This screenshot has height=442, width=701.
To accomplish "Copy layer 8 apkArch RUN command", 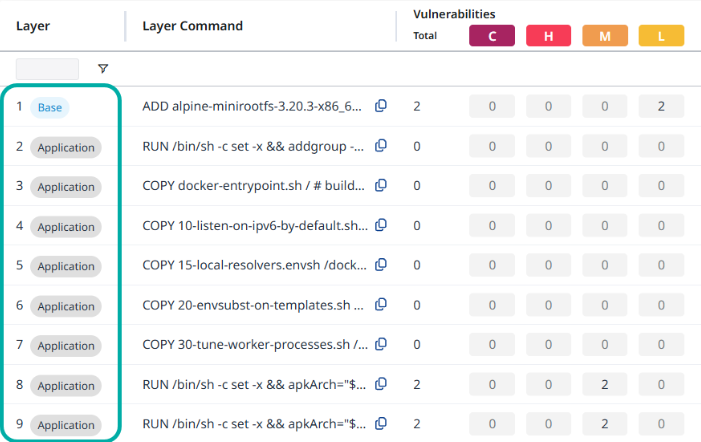I will pos(380,385).
